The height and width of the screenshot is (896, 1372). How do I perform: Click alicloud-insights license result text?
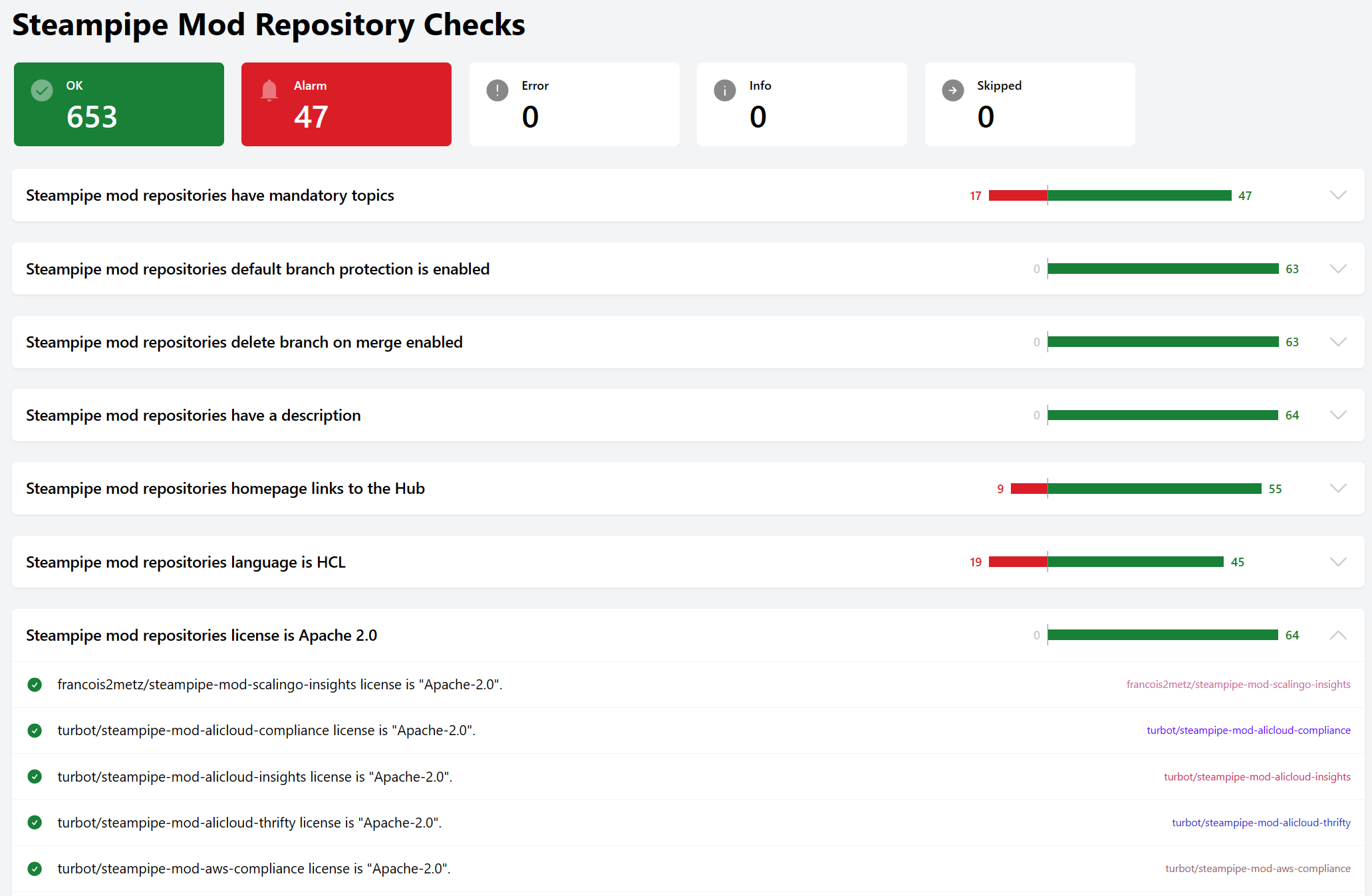pyautogui.click(x=255, y=776)
